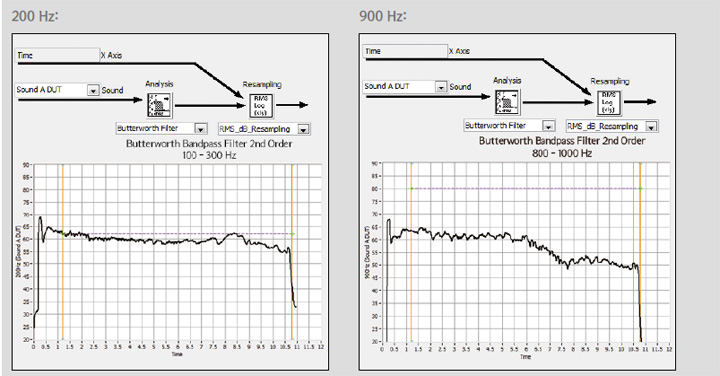Click the 'Sound' label in 900 Hz panel

(x=461, y=87)
